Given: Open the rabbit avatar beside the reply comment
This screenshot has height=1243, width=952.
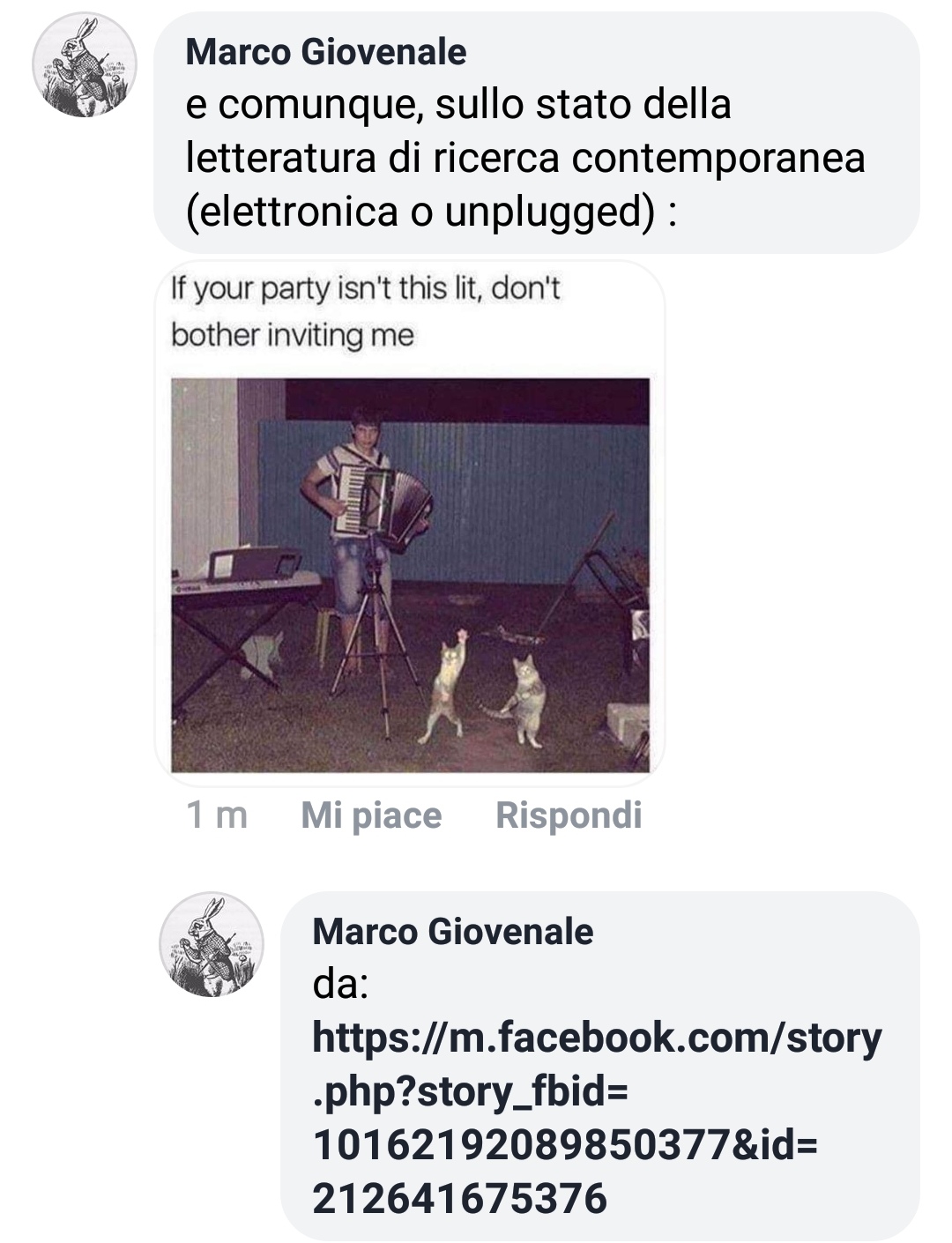Looking at the screenshot, I should point(211,944).
